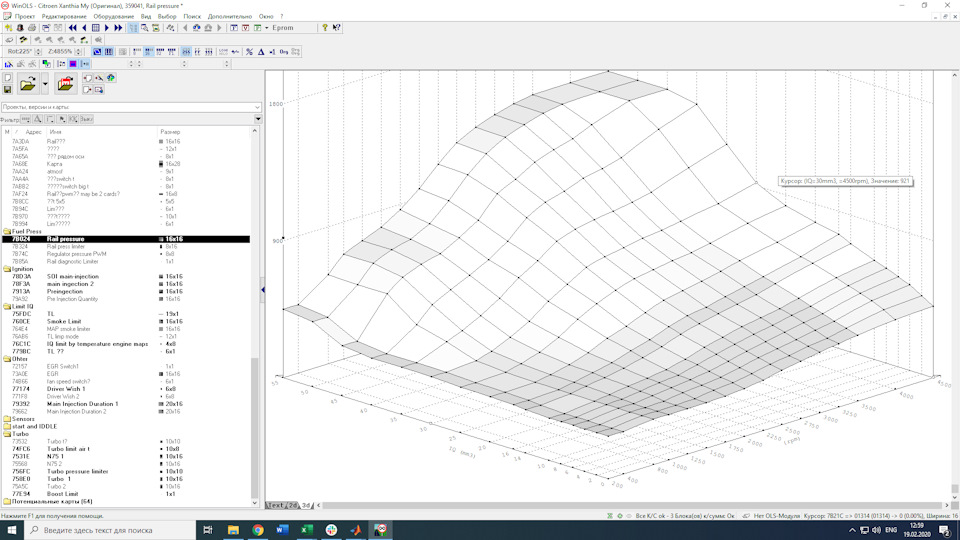The image size is (960, 540).
Task: Open Microsoft Word from the taskbar
Action: 282,530
